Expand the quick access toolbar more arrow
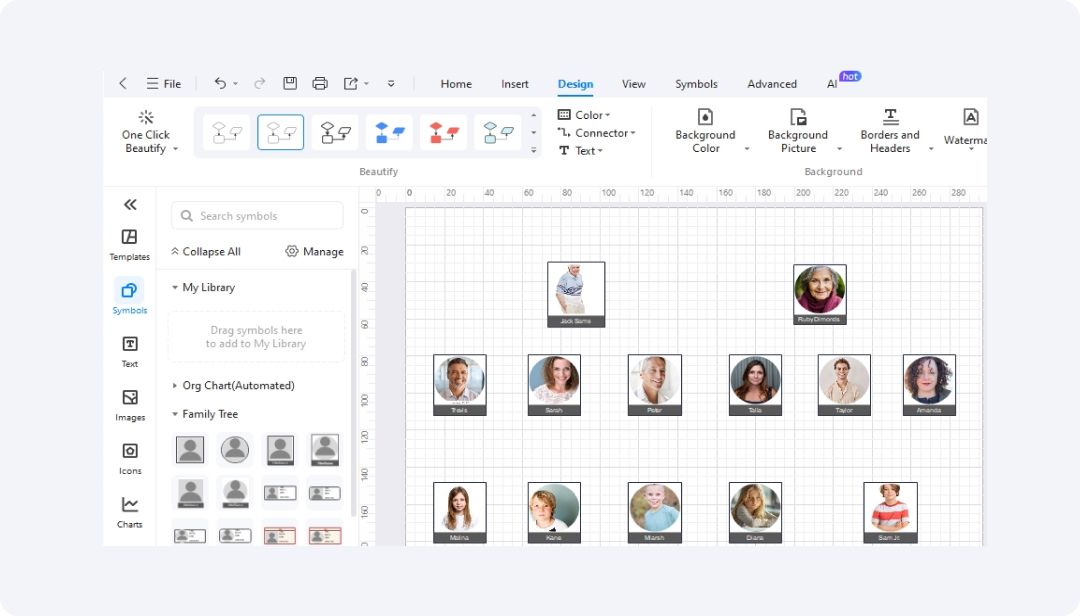Image resolution: width=1080 pixels, height=616 pixels. (x=391, y=84)
